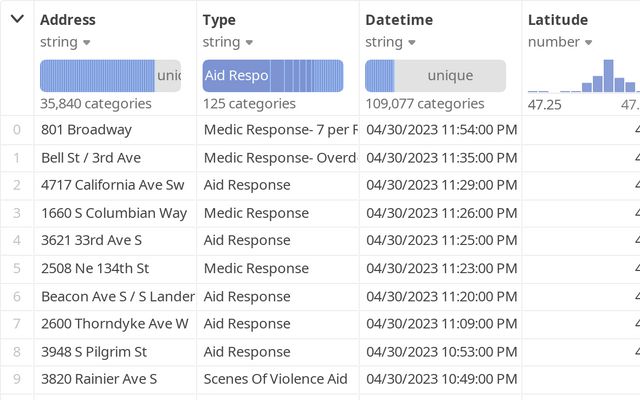Select the 'Scenes Of Violence Aid' type cell

276,379
